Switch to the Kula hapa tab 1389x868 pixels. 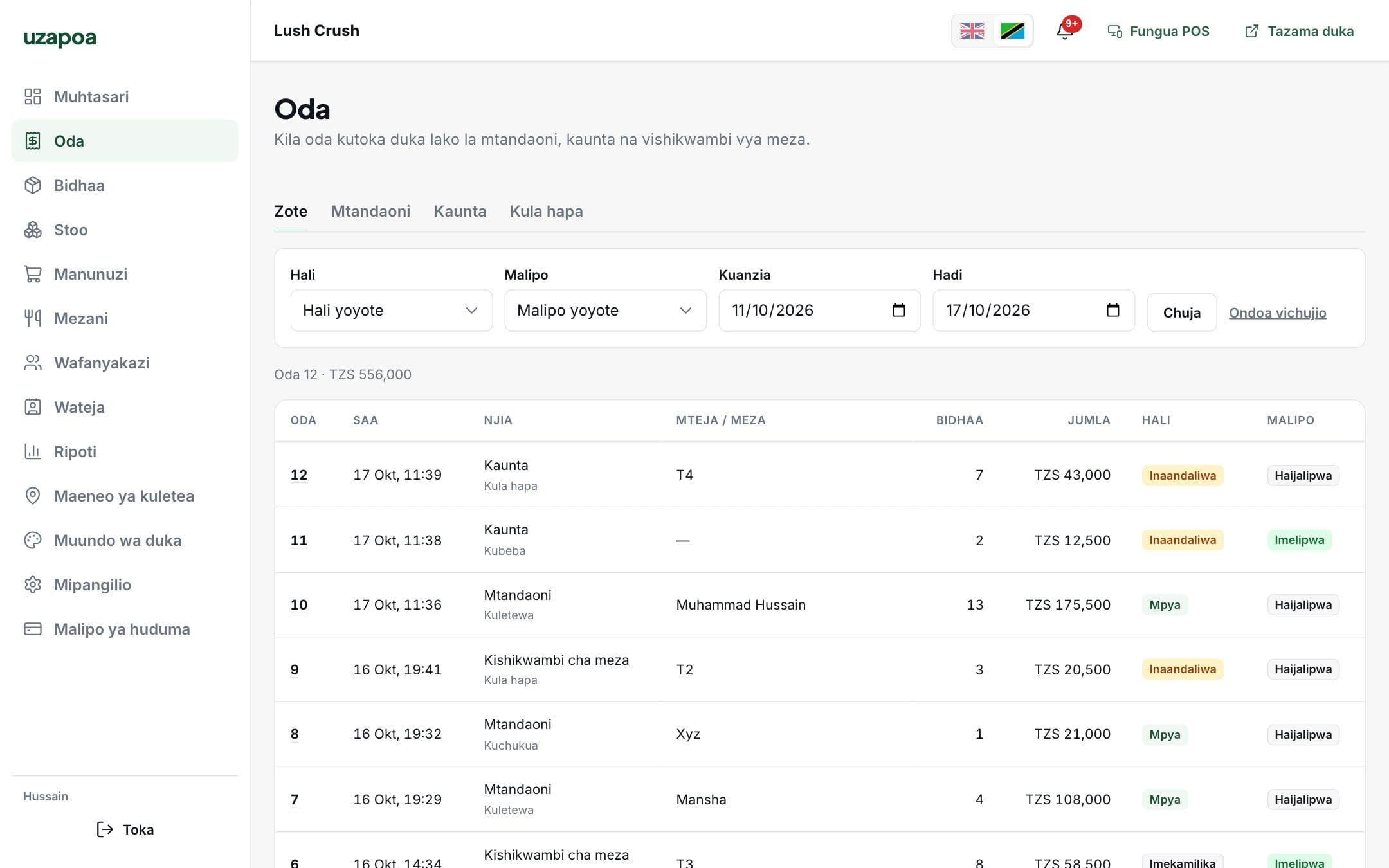point(547,212)
